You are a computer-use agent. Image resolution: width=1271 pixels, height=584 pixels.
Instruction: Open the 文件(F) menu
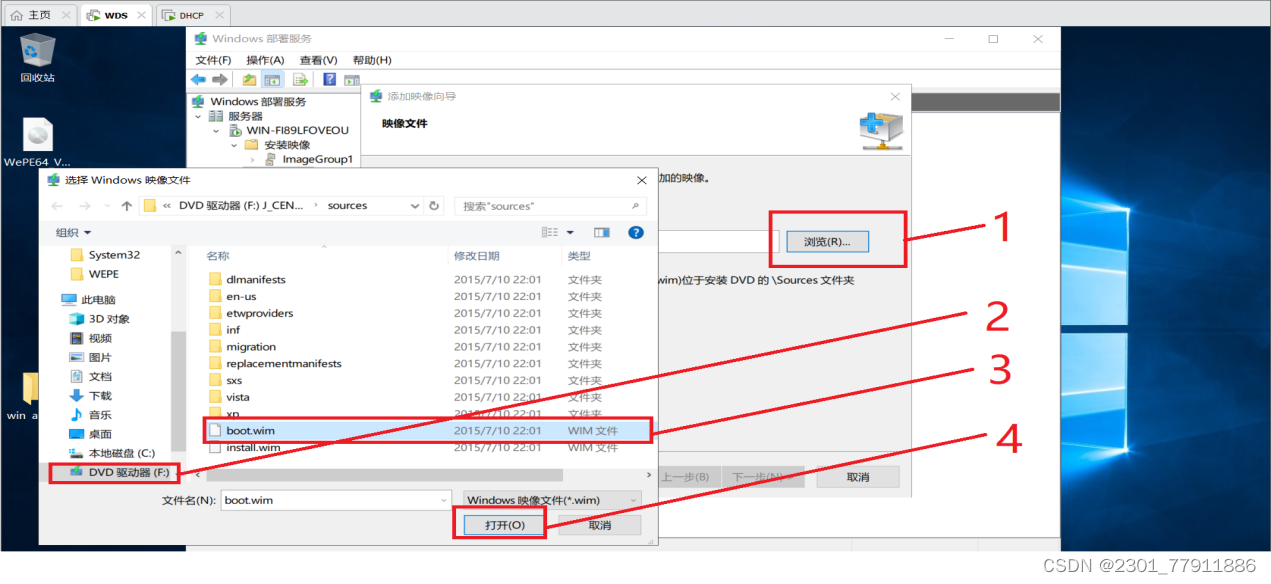213,60
